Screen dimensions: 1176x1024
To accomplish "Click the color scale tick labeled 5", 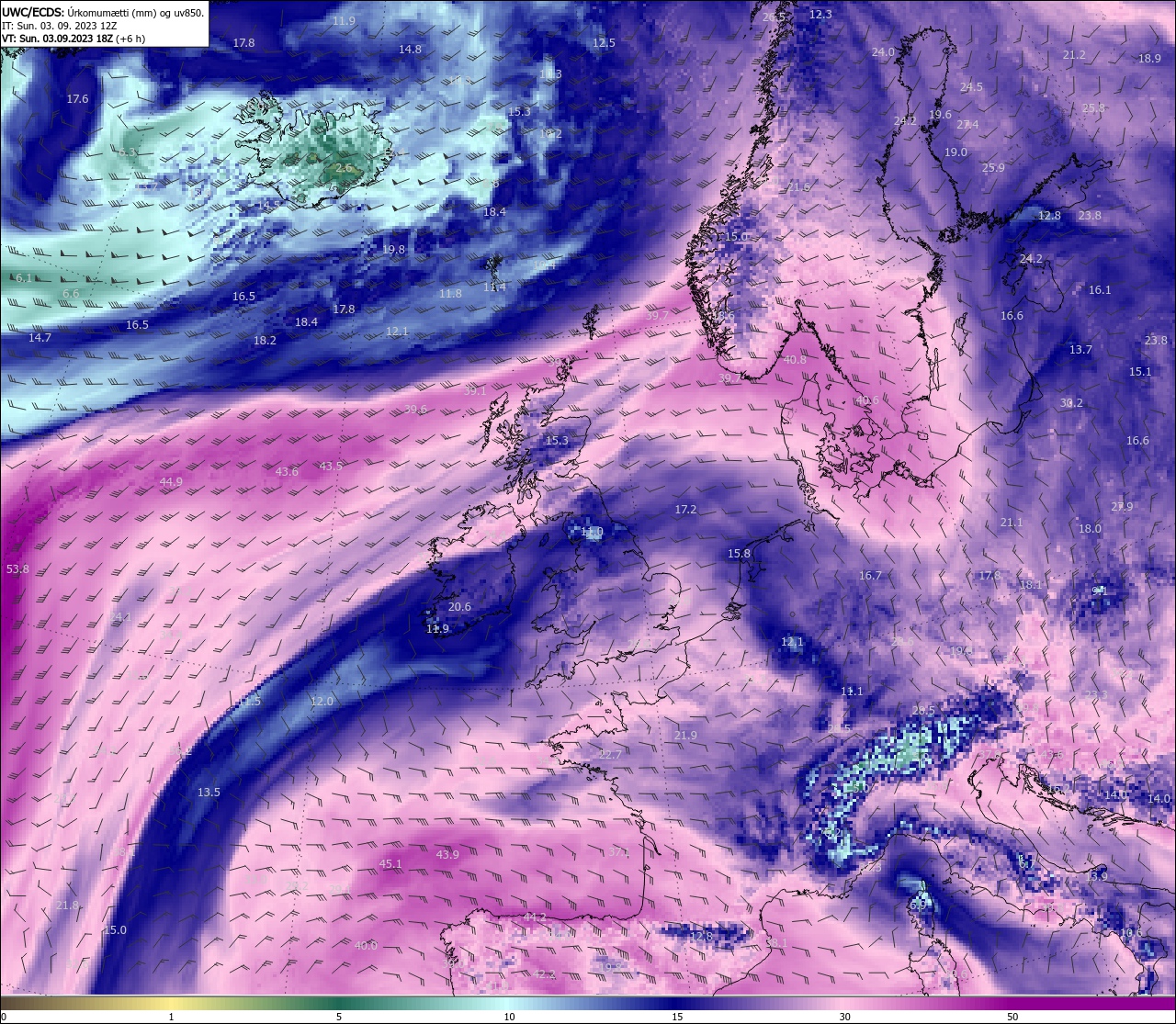I will tap(339, 1017).
